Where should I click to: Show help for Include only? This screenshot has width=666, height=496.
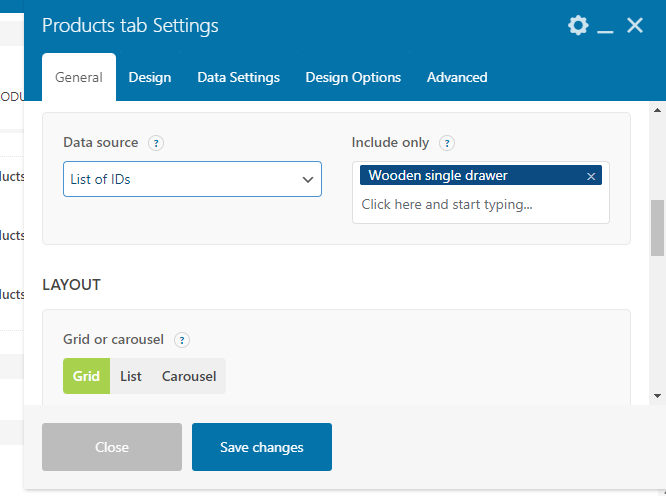(447, 143)
